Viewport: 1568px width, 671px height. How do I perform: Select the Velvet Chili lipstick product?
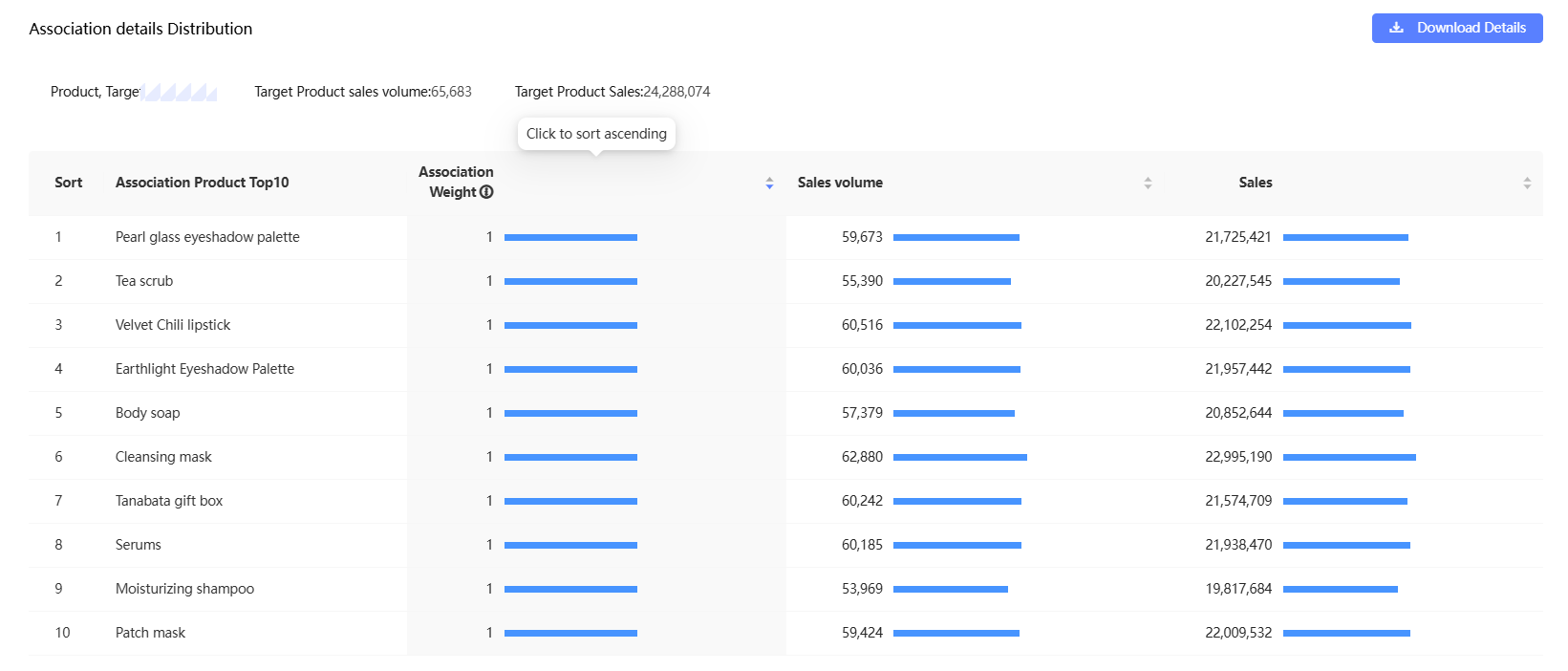coord(173,325)
